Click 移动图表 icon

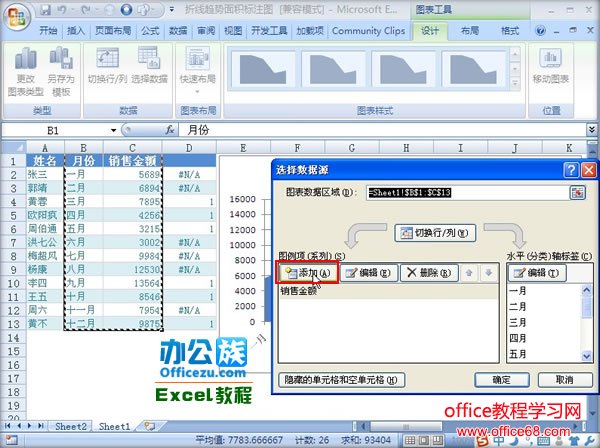[551, 66]
